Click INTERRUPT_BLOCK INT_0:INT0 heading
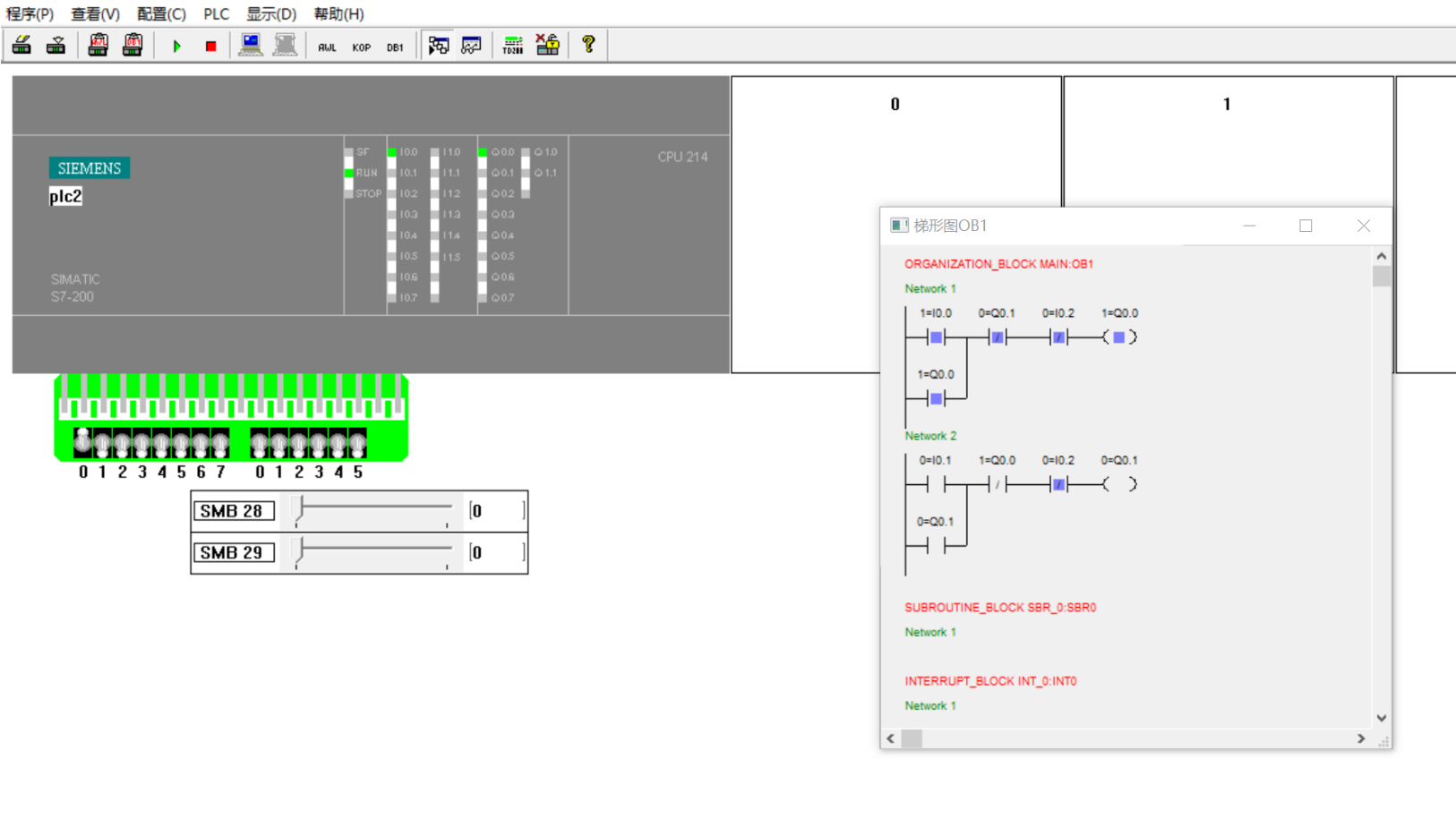The height and width of the screenshot is (836, 1456). [x=990, y=681]
